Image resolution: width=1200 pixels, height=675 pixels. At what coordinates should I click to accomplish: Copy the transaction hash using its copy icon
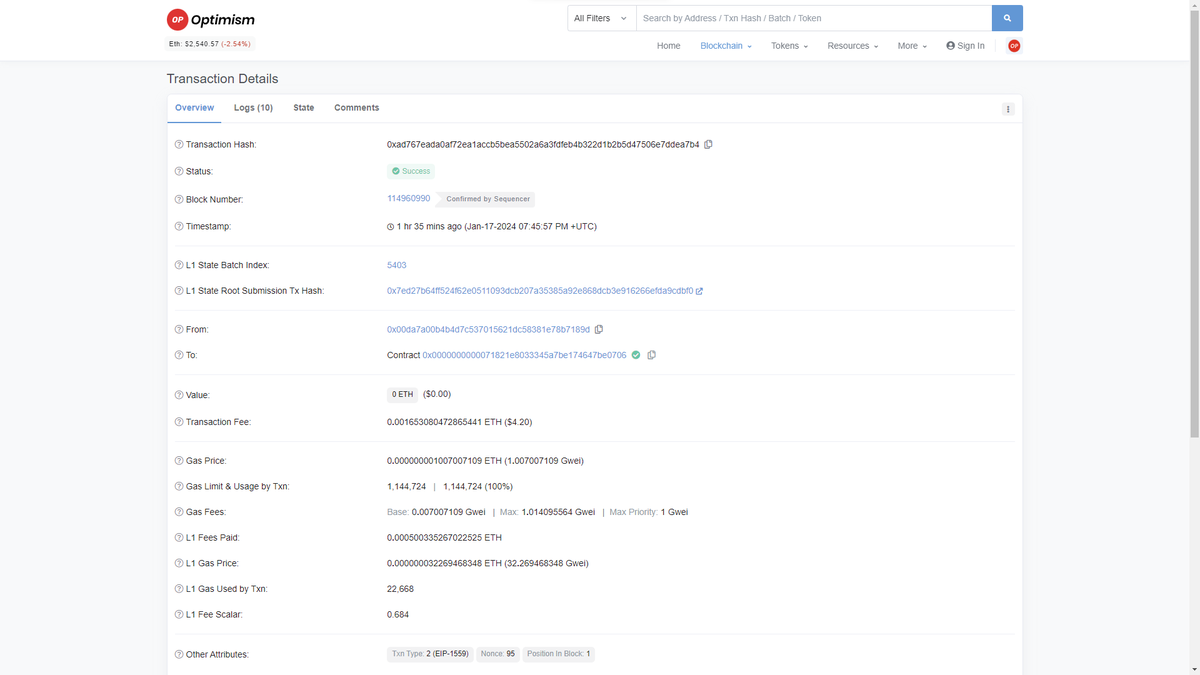click(708, 144)
